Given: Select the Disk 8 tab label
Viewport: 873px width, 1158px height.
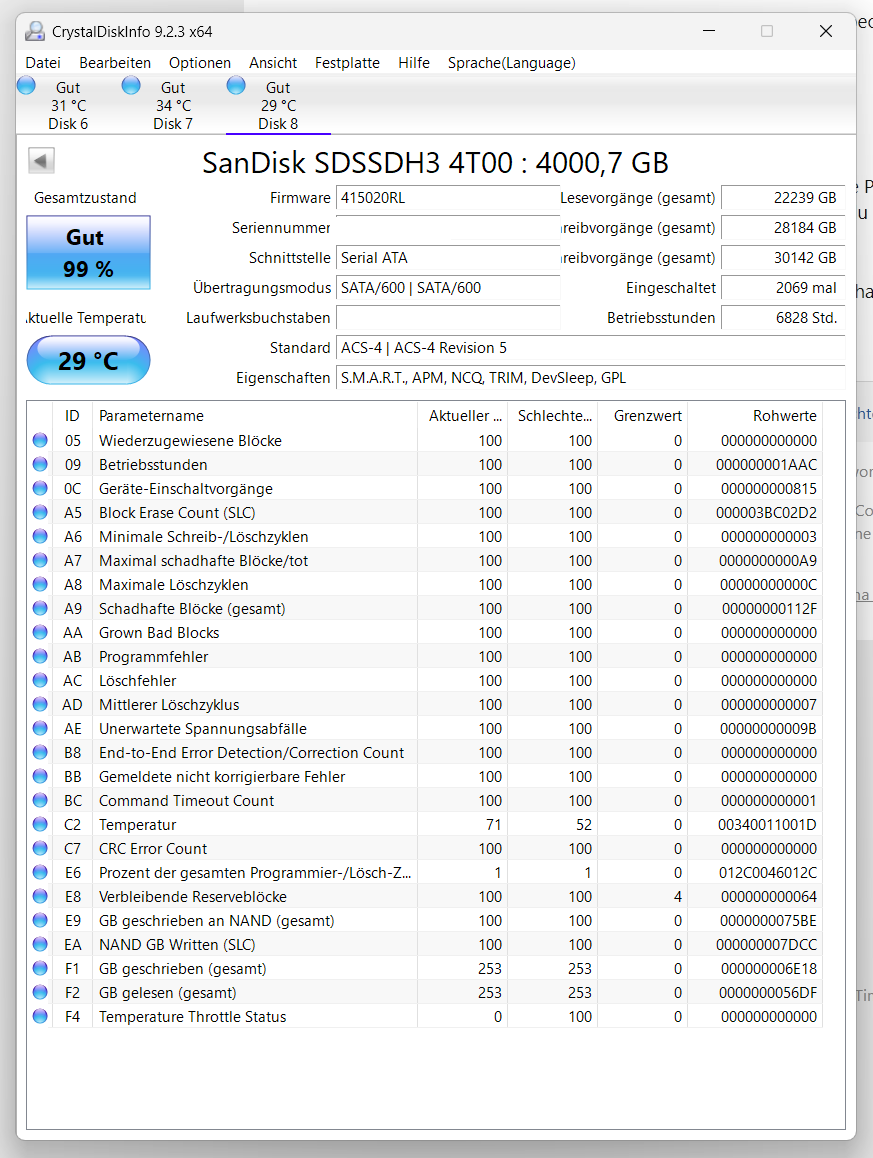Looking at the screenshot, I should click(x=278, y=123).
